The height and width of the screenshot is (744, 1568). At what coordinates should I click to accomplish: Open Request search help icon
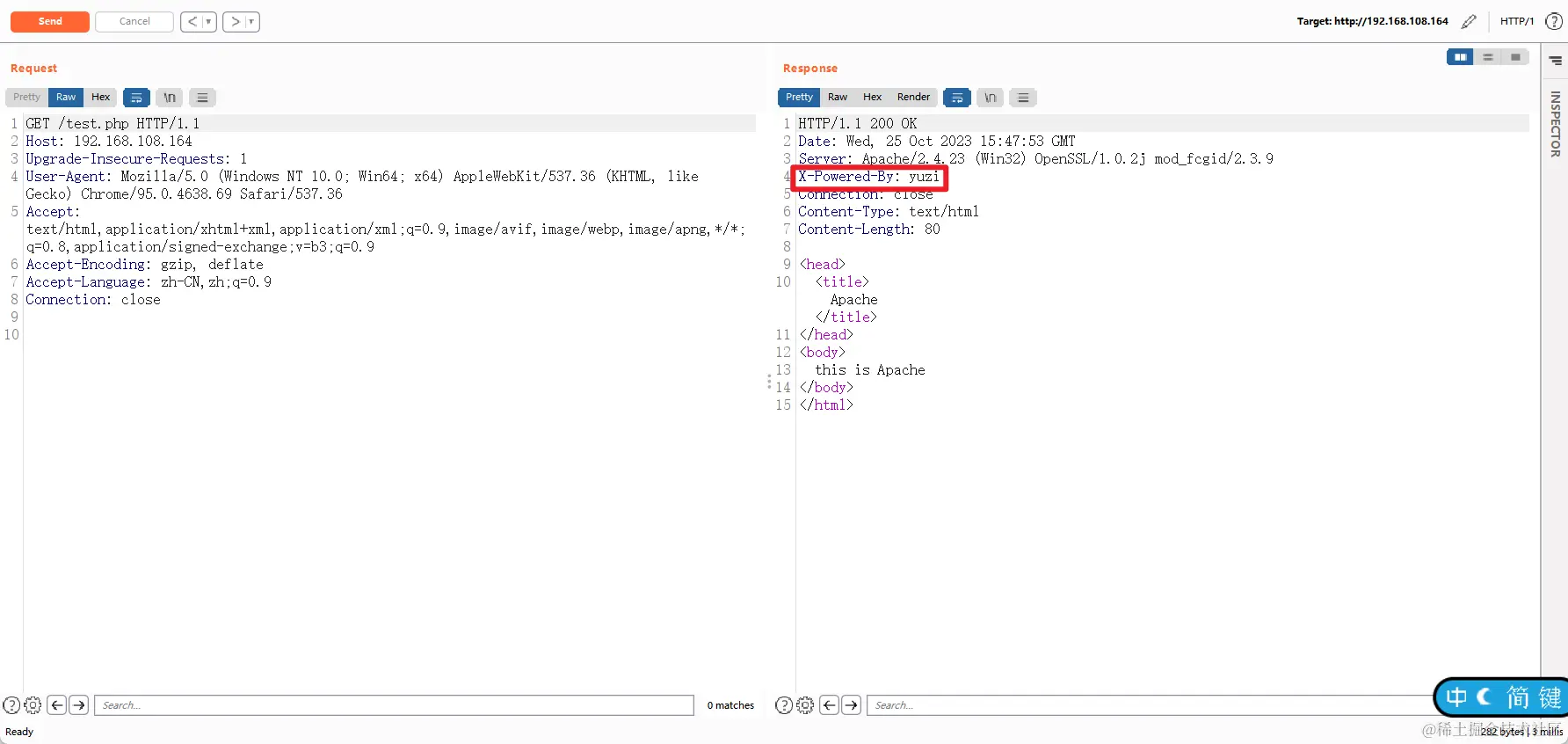pos(11,705)
